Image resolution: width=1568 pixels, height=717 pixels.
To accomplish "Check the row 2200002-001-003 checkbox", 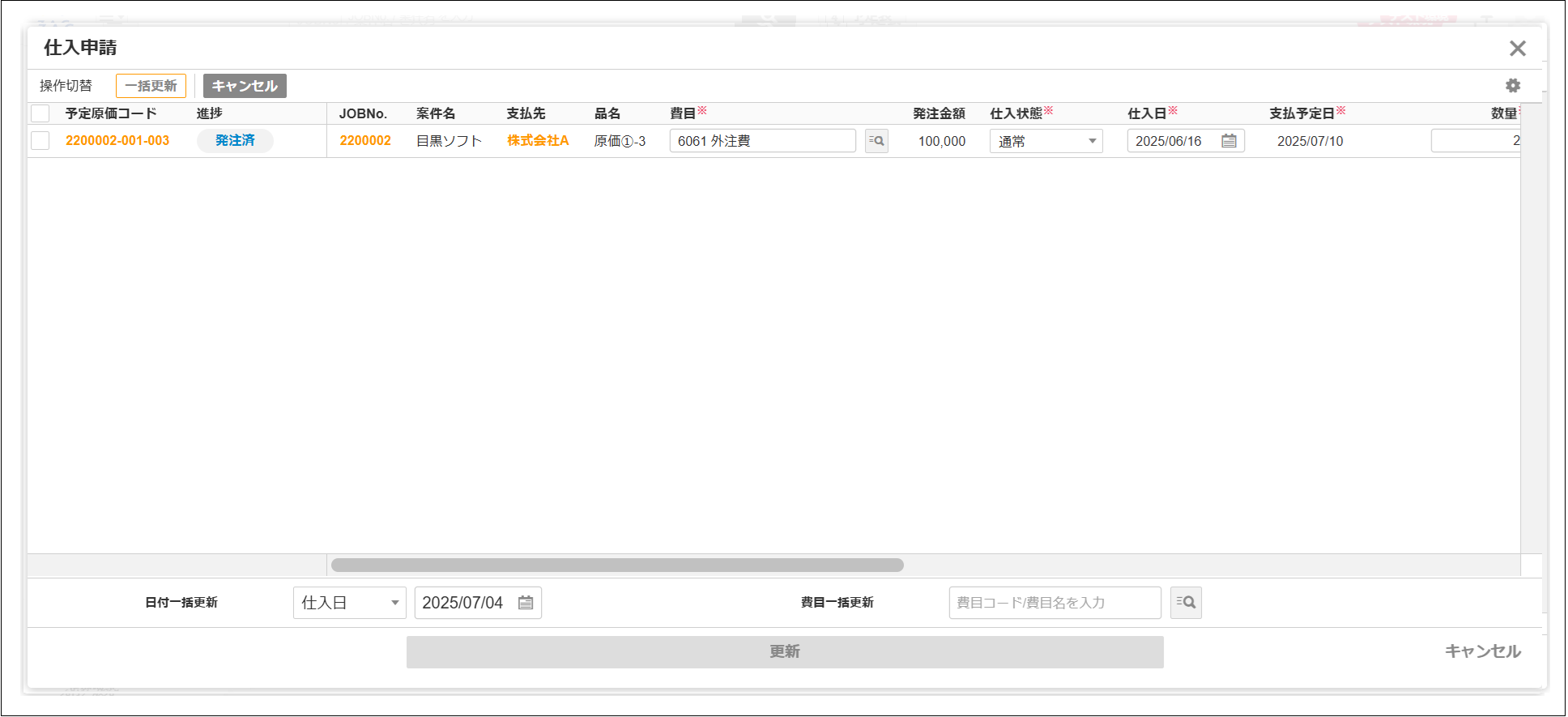I will tap(40, 141).
